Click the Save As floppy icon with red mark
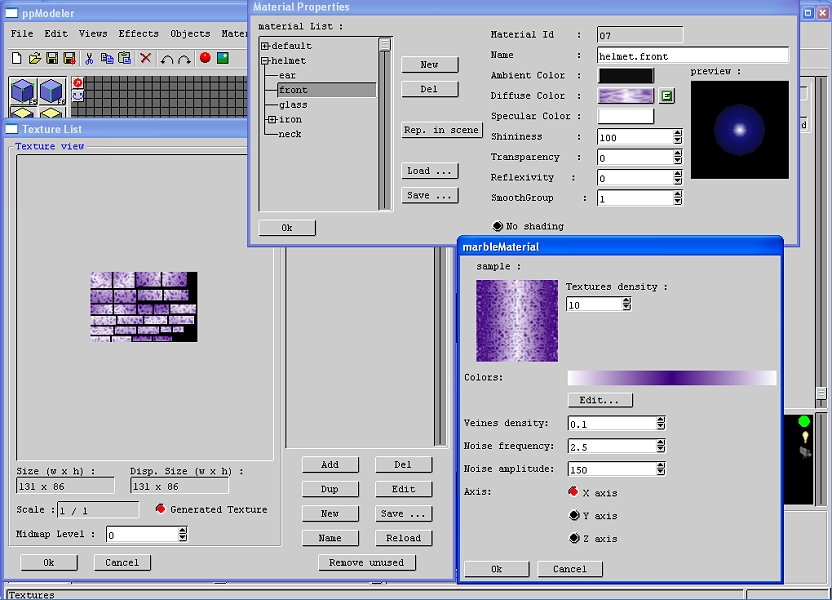Image resolution: width=832 pixels, height=600 pixels. [x=70, y=58]
